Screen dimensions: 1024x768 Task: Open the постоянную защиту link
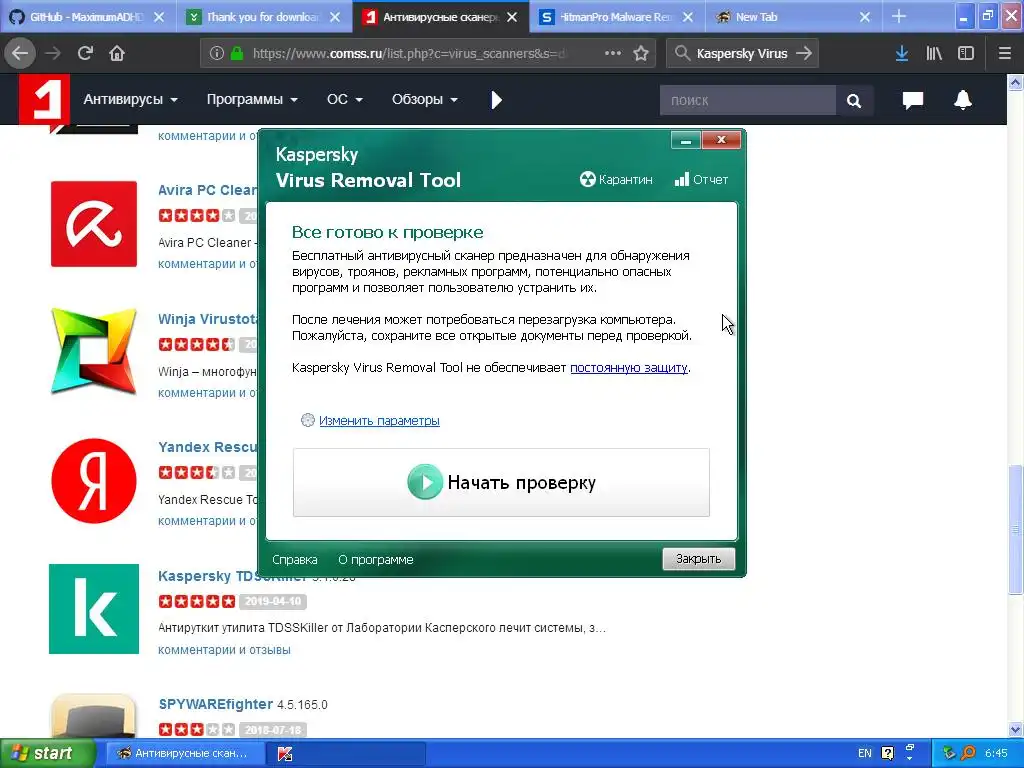(628, 368)
